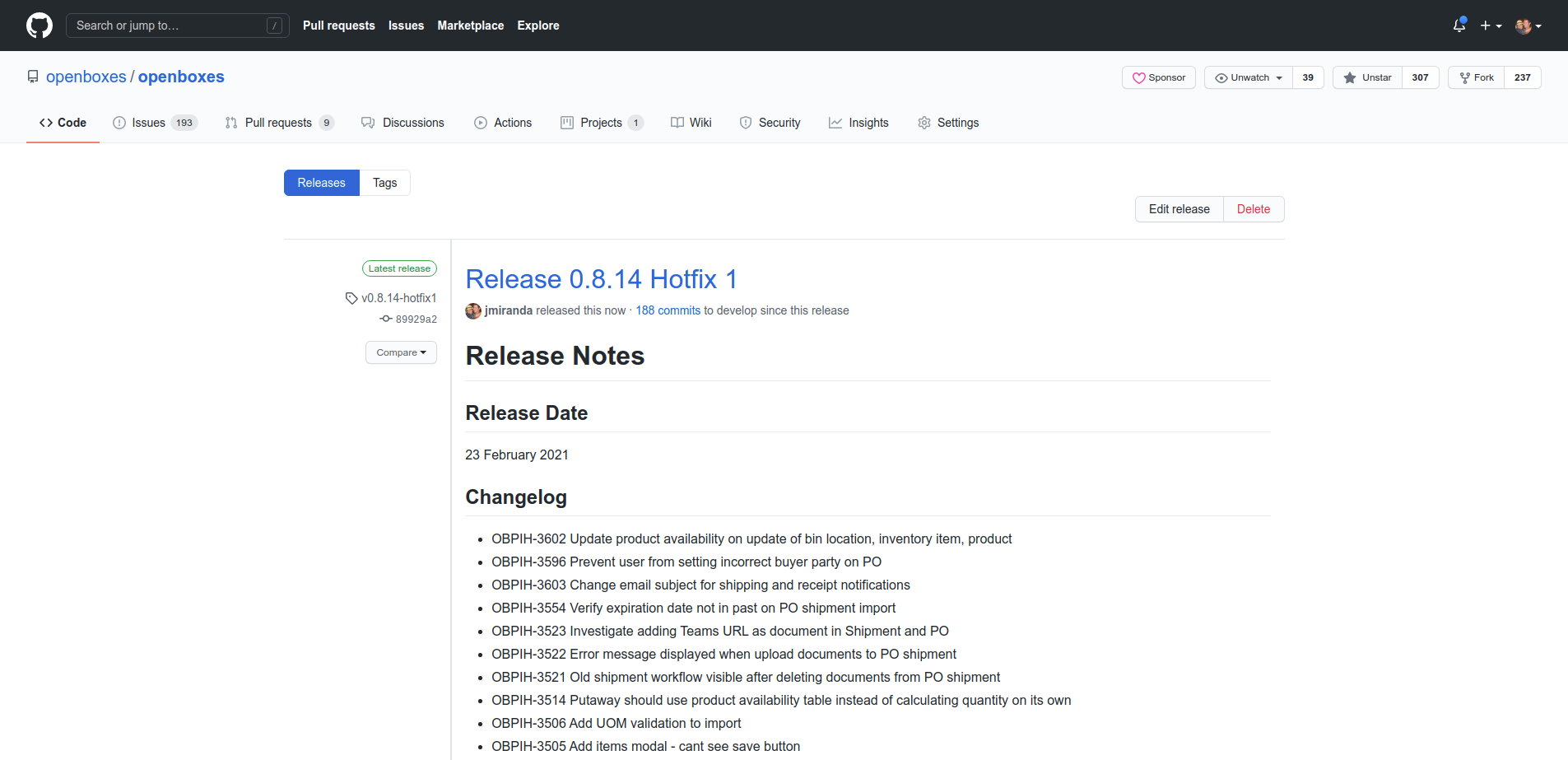This screenshot has height=760, width=1568.
Task: Open the repository Settings tab
Action: click(x=948, y=123)
